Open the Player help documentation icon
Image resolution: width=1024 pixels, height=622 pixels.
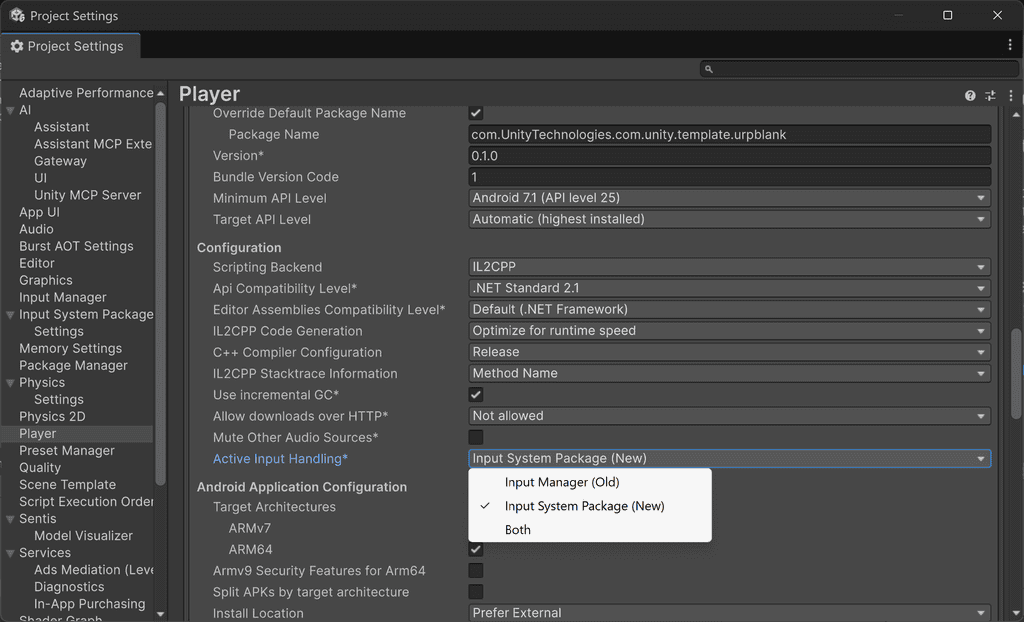tap(970, 95)
